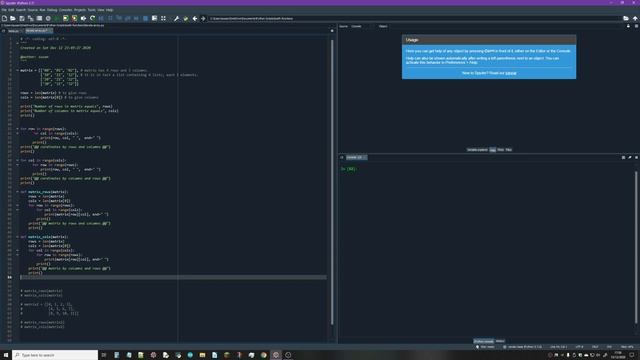Open the working directory path dropdown
640x360 pixels.
tap(414, 18)
